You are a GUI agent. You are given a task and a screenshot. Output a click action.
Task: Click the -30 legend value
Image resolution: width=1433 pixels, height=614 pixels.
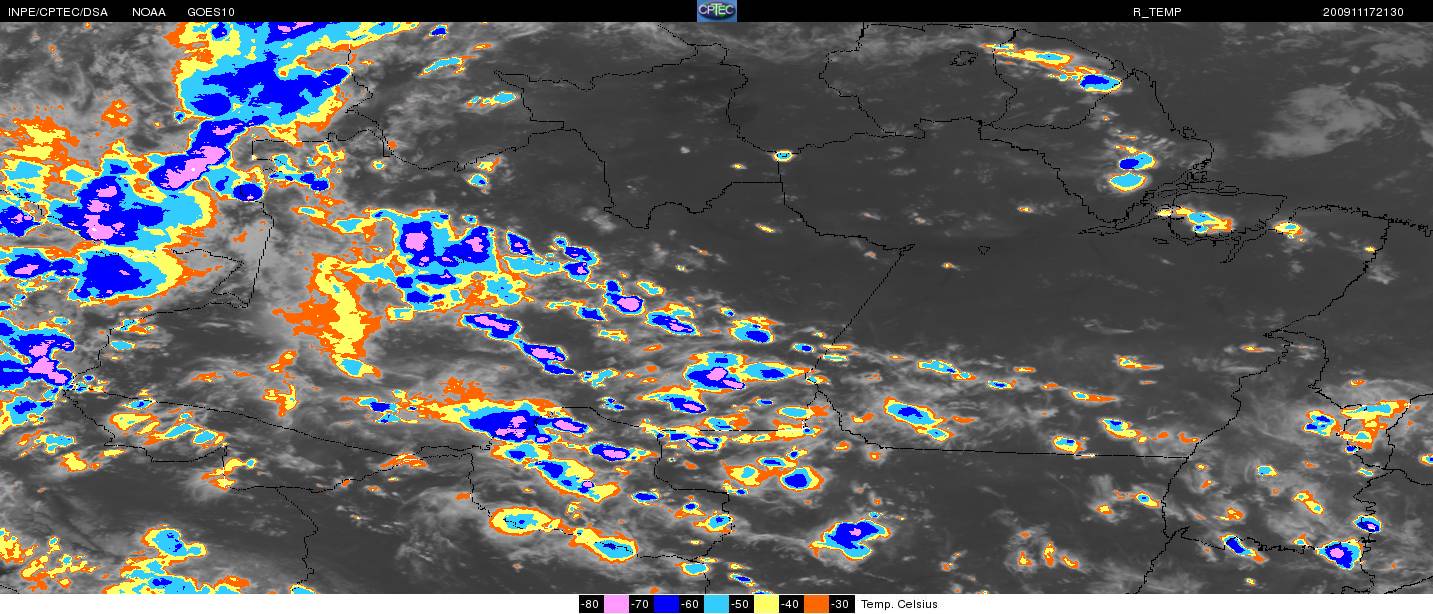point(840,604)
